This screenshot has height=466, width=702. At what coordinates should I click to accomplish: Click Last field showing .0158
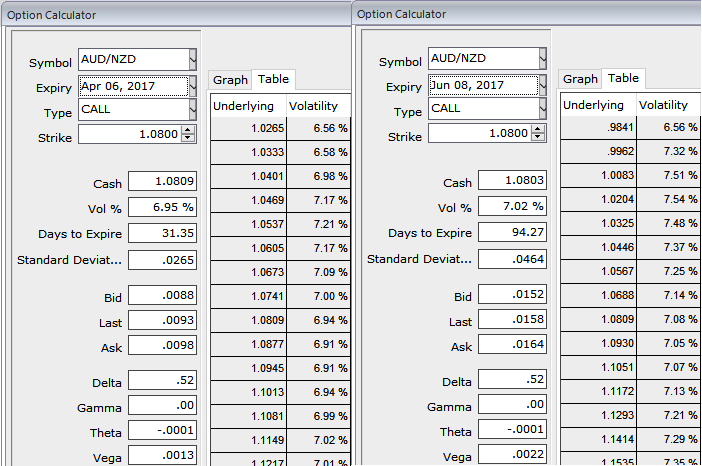(513, 320)
